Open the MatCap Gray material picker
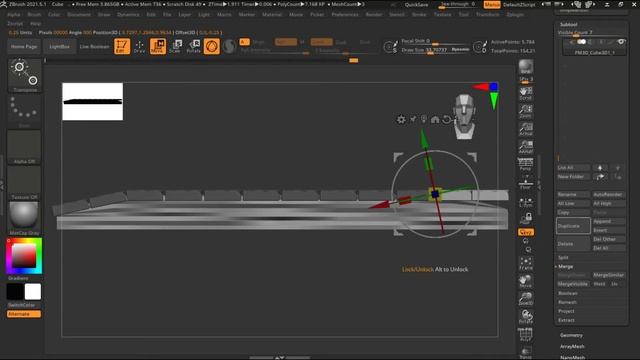 [x=24, y=218]
